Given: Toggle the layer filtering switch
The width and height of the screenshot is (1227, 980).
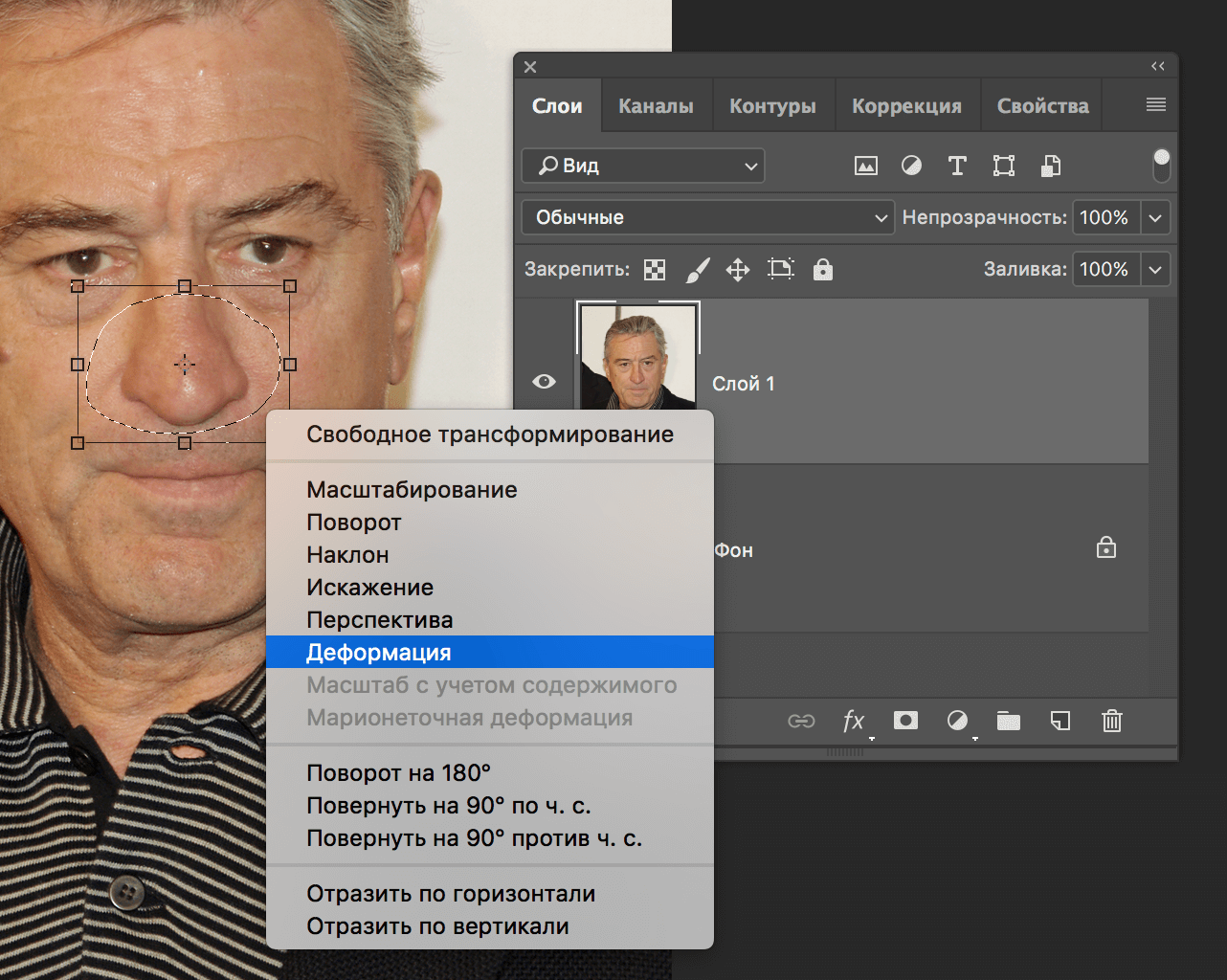Looking at the screenshot, I should point(1161,166).
